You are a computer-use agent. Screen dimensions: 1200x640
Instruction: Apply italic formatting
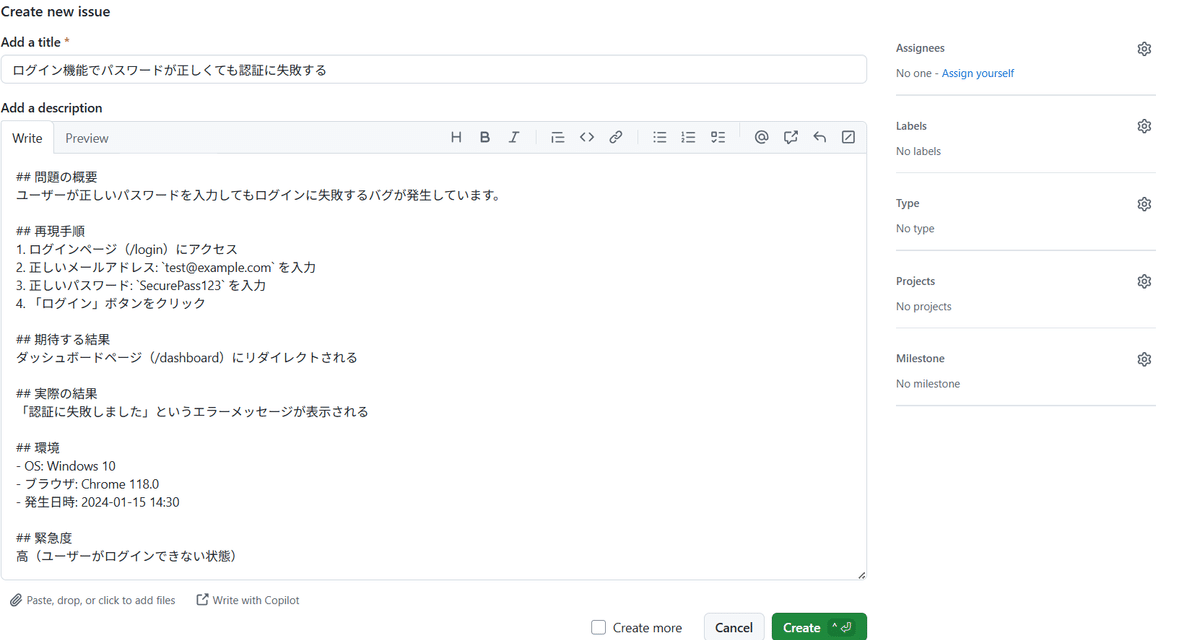tap(513, 137)
